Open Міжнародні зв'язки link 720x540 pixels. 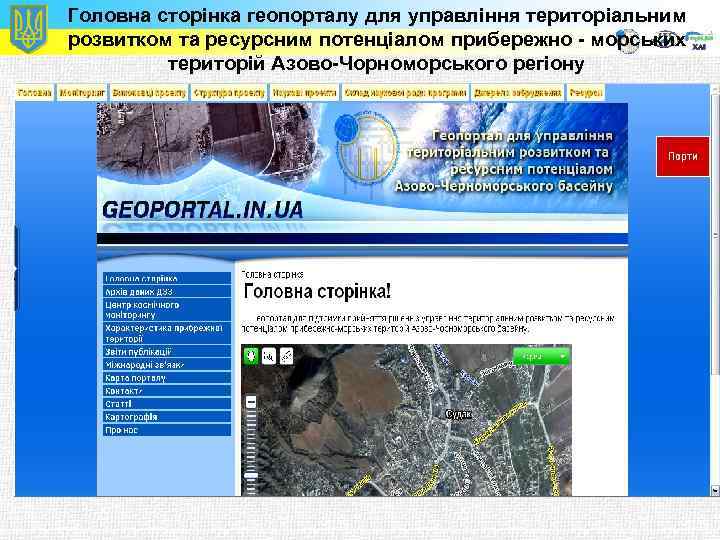point(167,365)
